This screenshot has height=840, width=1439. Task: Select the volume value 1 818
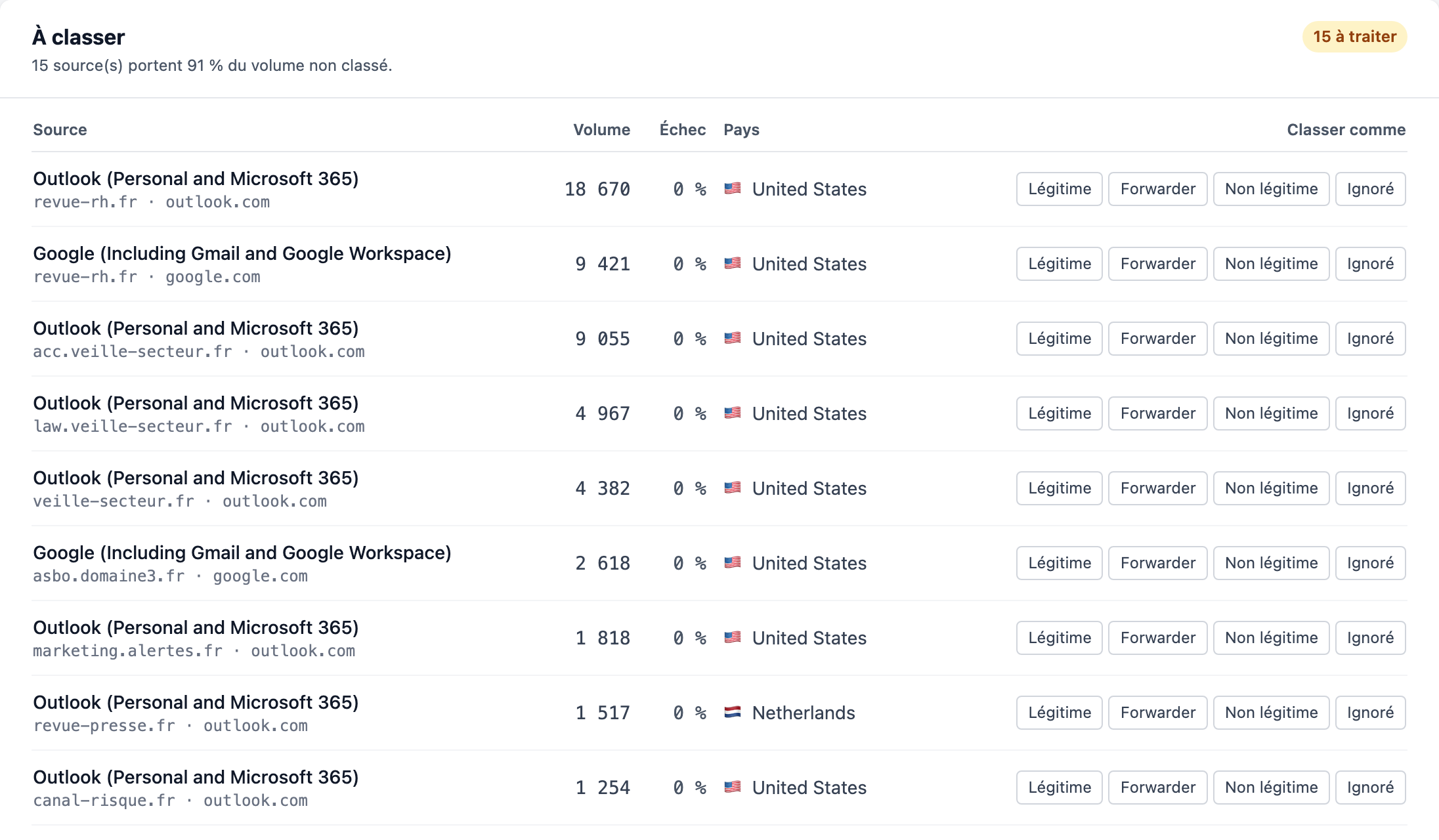pos(603,638)
